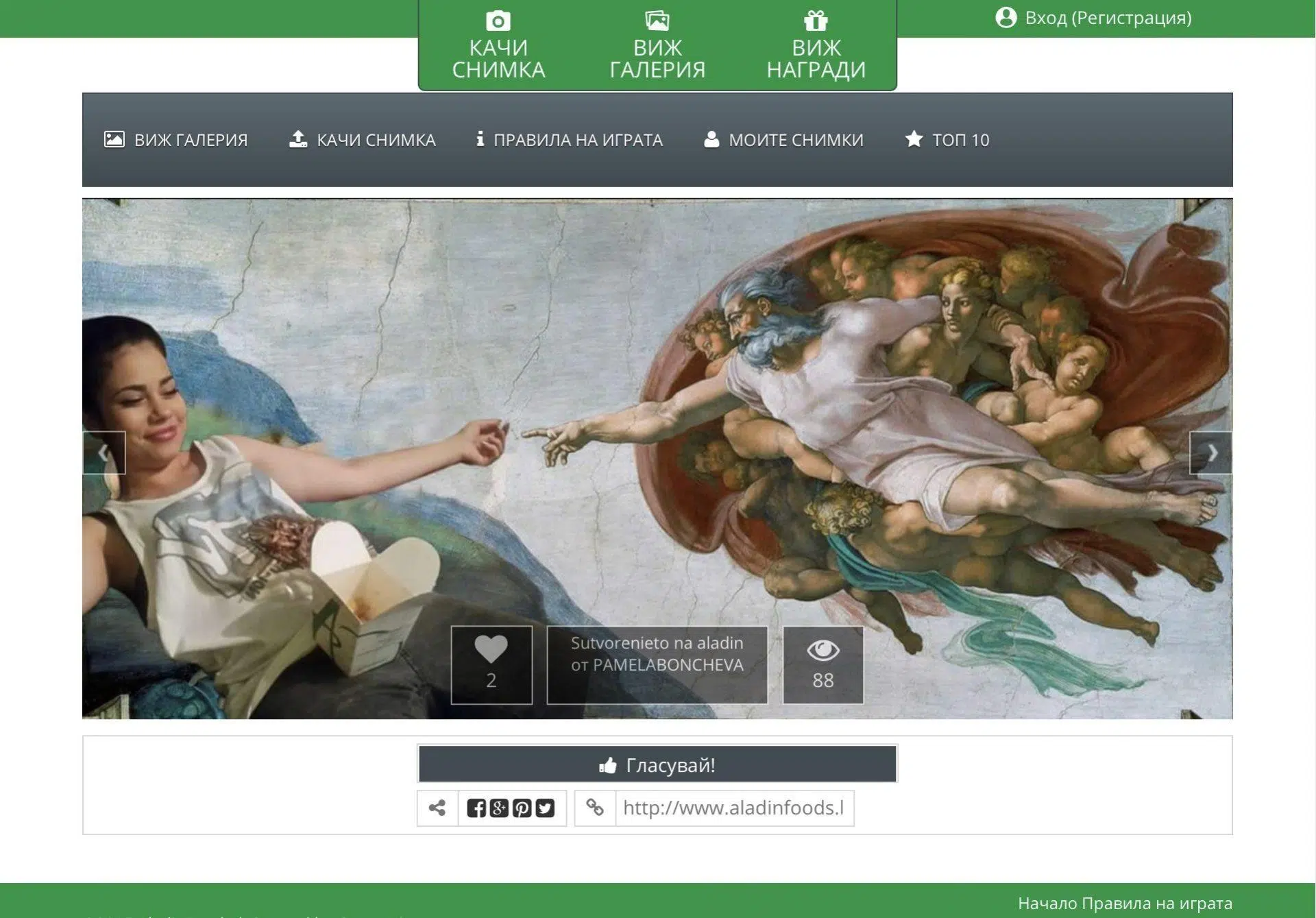Open ВИЖ НАГРАДИ in green top tab

(x=816, y=45)
